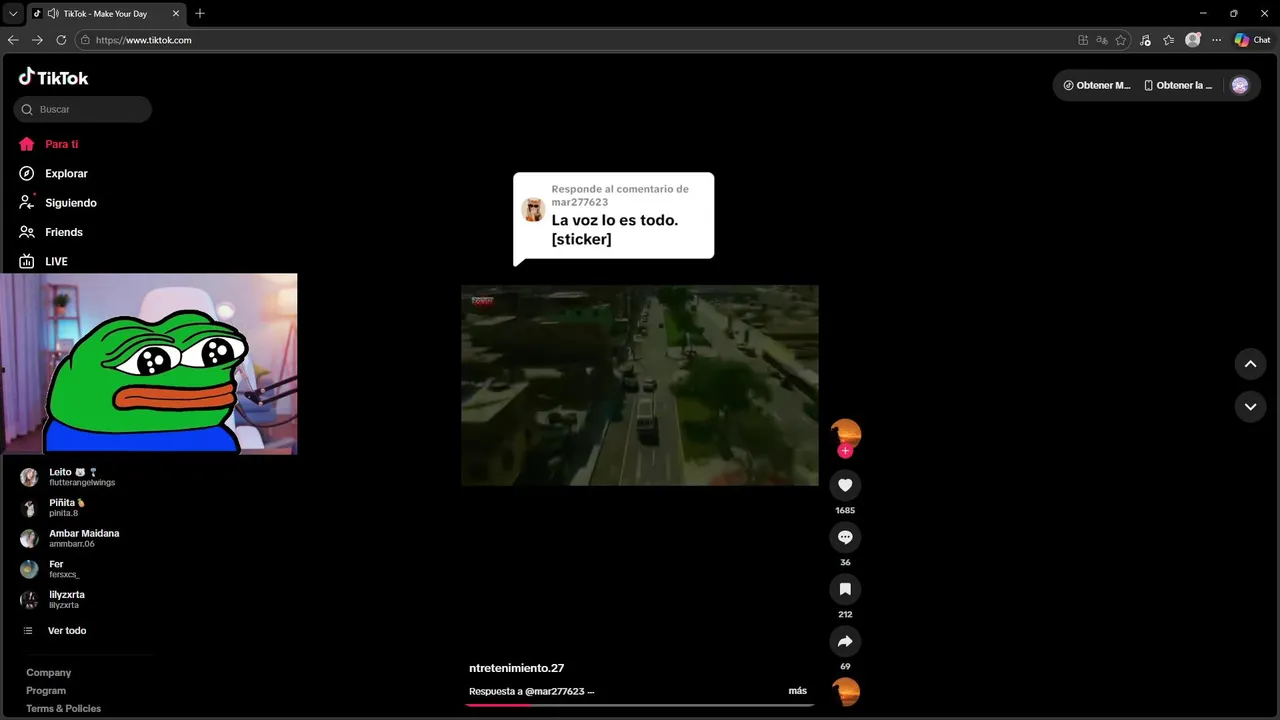Open the Company footer link

(48, 673)
